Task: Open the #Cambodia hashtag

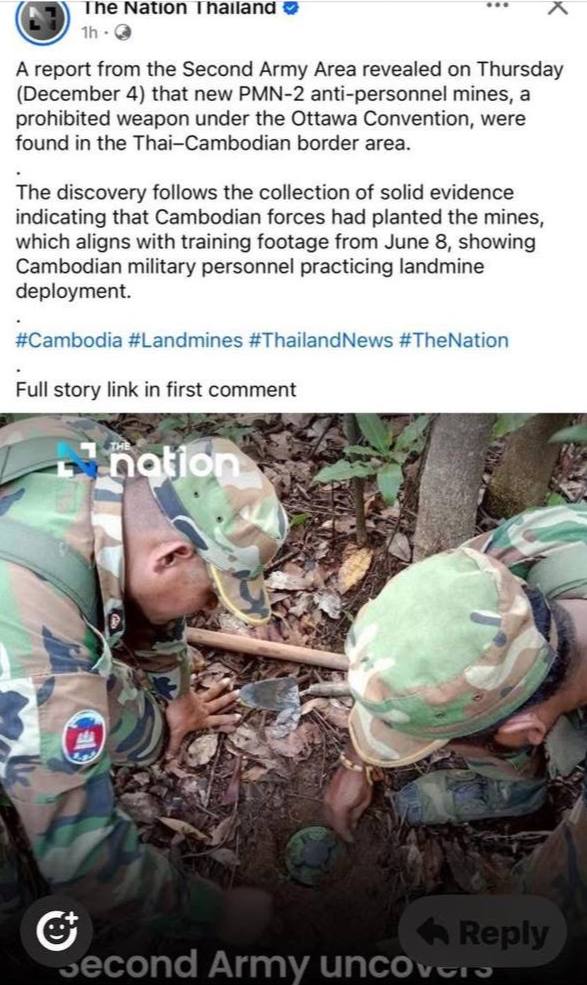Action: (x=69, y=340)
